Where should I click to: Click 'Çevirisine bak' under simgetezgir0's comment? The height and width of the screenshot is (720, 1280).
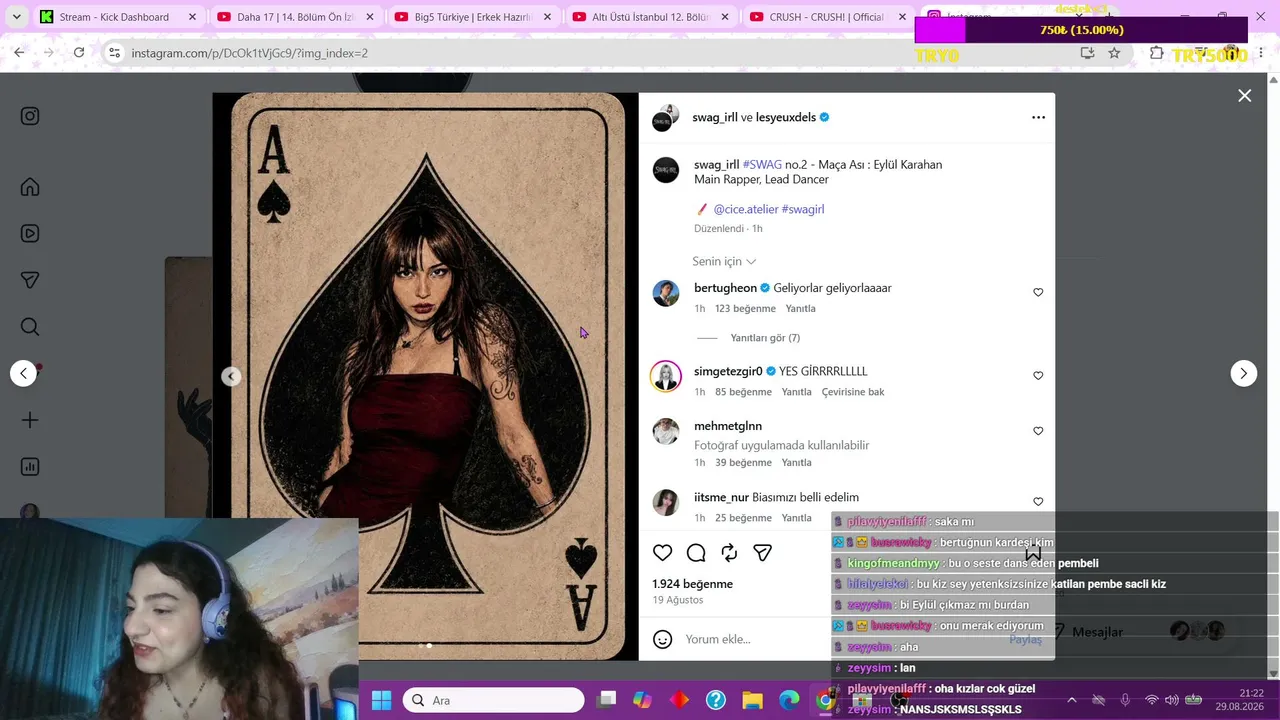853,392
